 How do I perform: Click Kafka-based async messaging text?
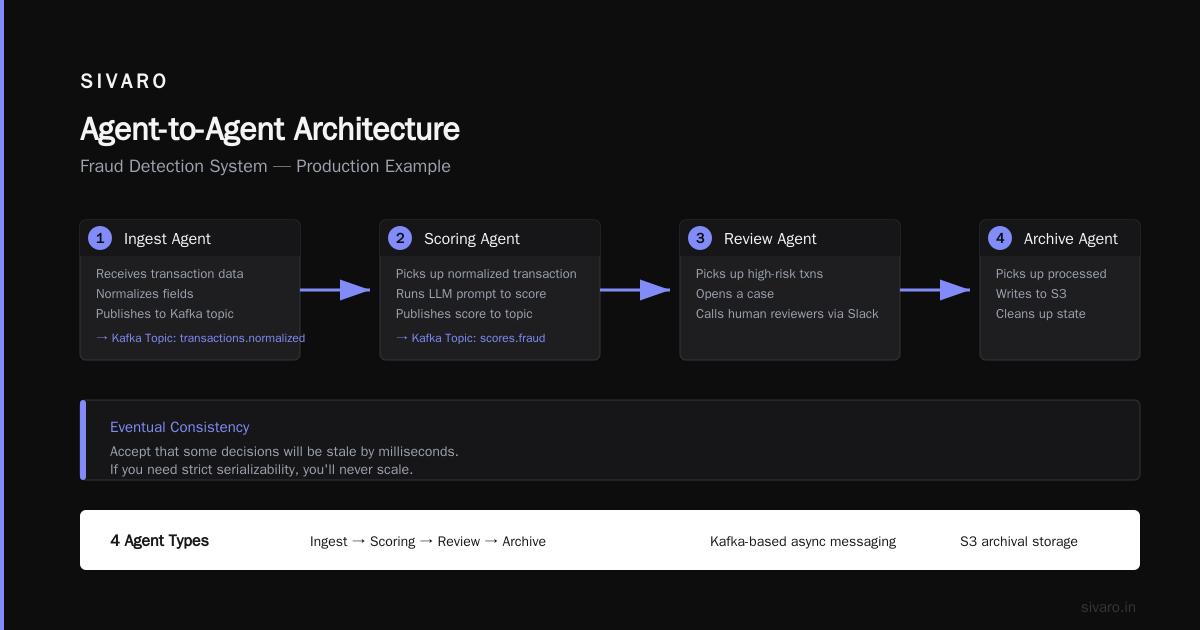[x=803, y=541]
